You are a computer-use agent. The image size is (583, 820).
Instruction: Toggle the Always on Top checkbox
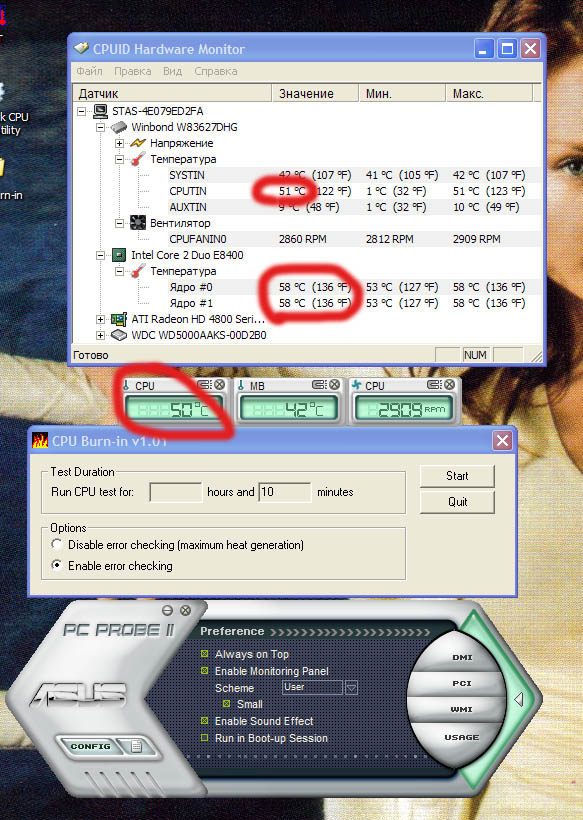click(204, 654)
